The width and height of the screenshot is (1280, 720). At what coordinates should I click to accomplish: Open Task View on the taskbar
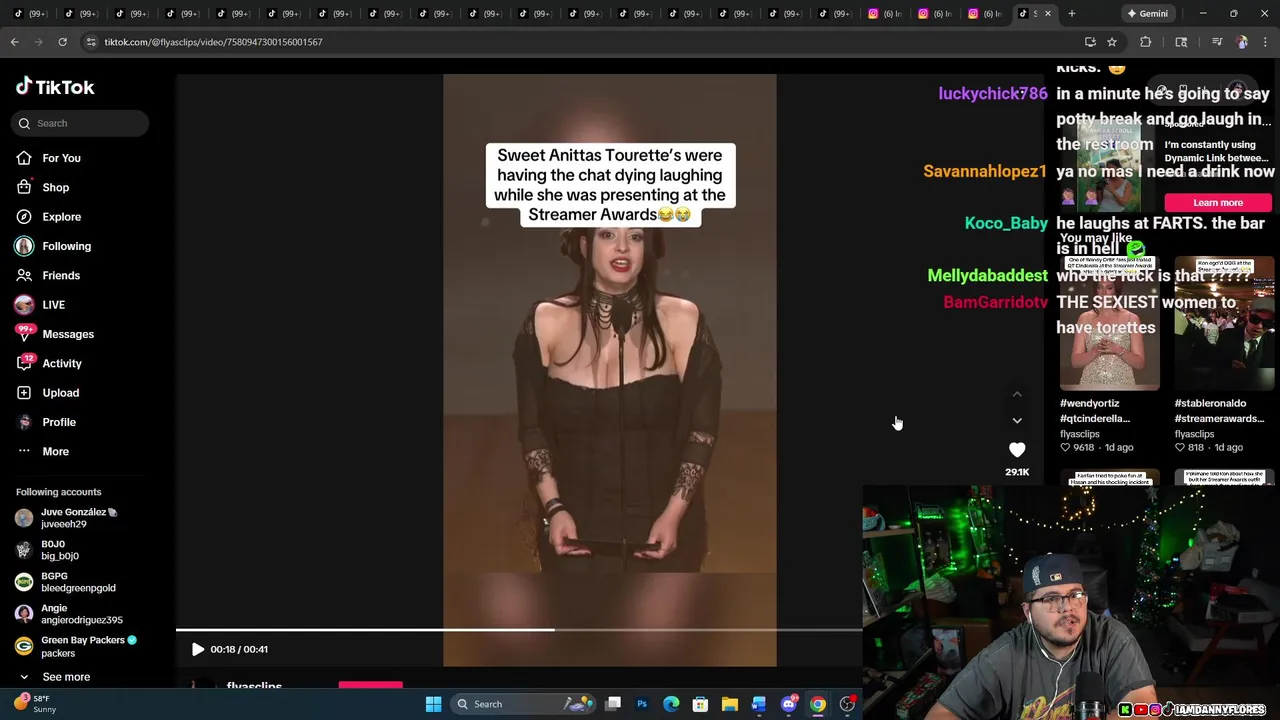coord(613,704)
